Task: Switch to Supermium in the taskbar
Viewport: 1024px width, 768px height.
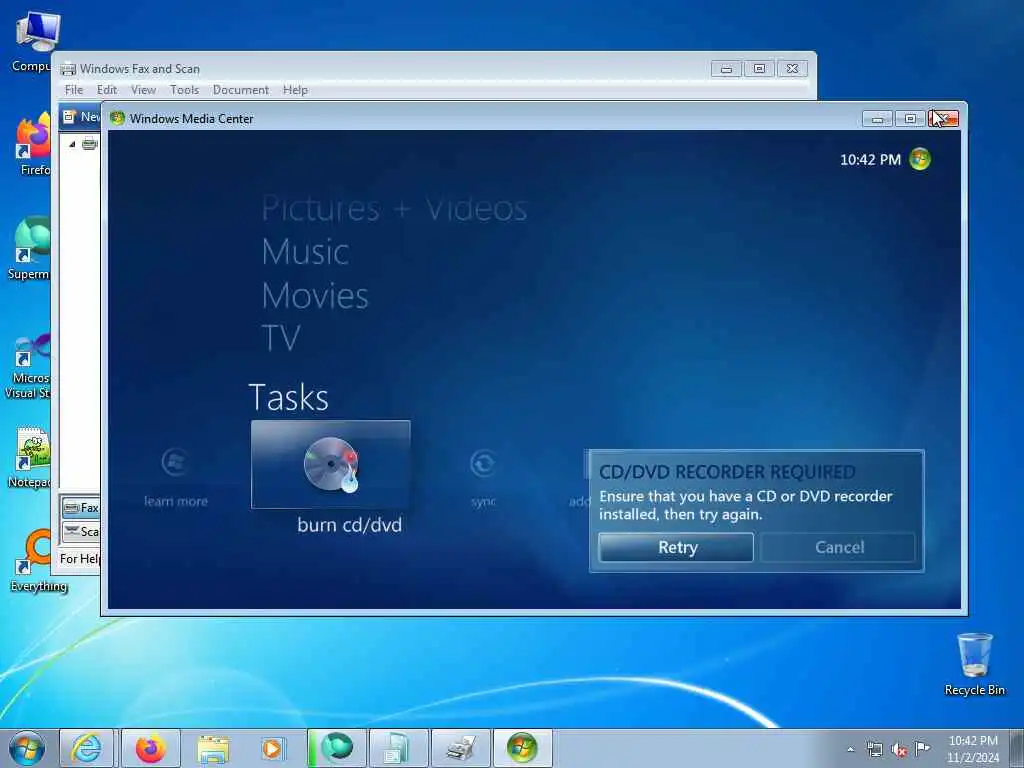Action: pyautogui.click(x=336, y=748)
